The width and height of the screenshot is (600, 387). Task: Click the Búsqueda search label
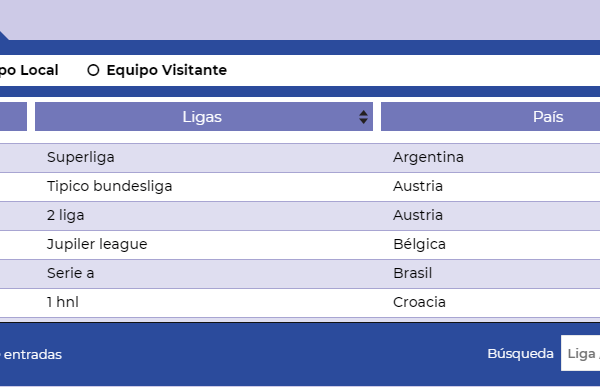click(520, 354)
